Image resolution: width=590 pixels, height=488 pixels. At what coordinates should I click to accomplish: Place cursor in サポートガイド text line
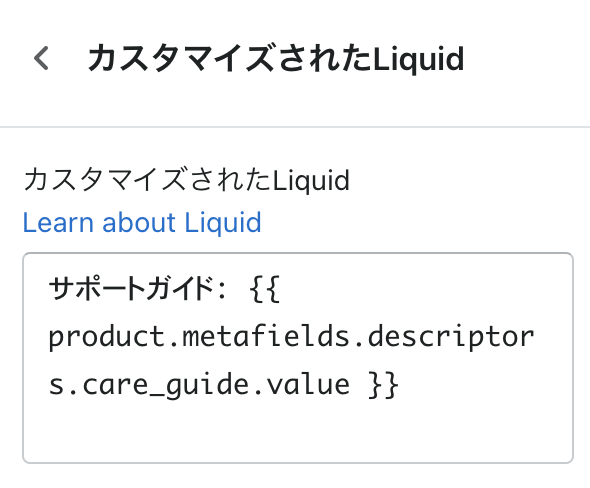pos(164,289)
